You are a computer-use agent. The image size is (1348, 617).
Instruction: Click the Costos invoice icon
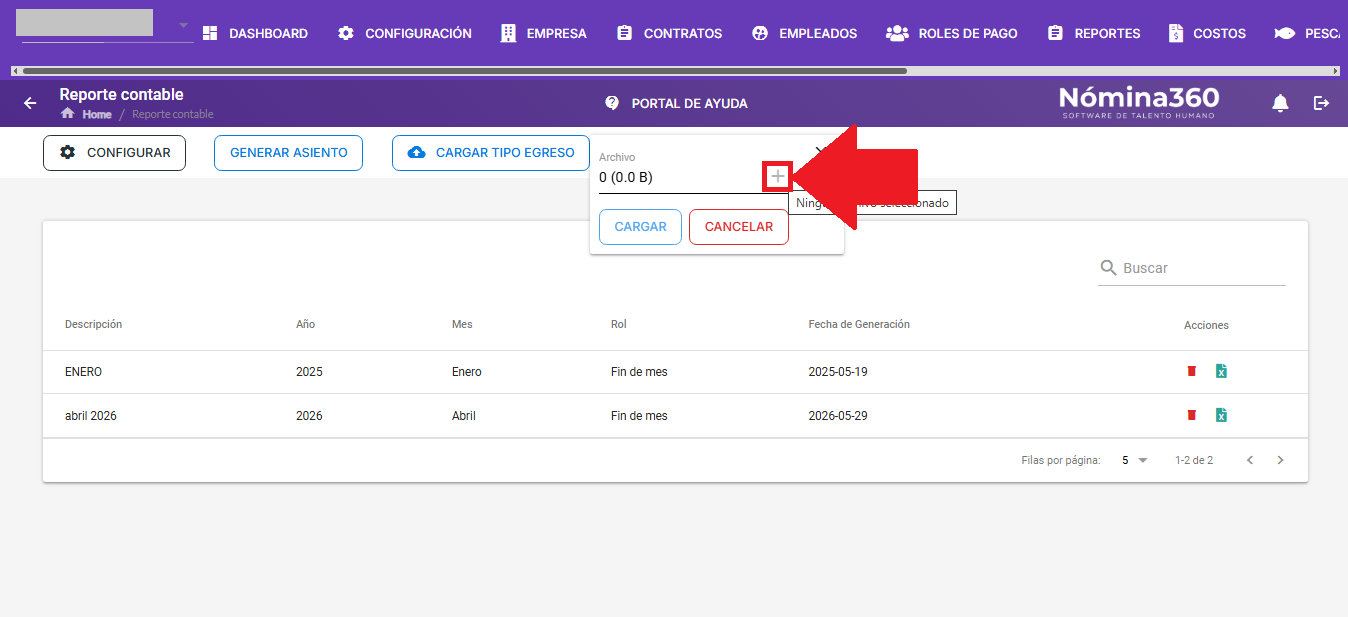click(1176, 33)
